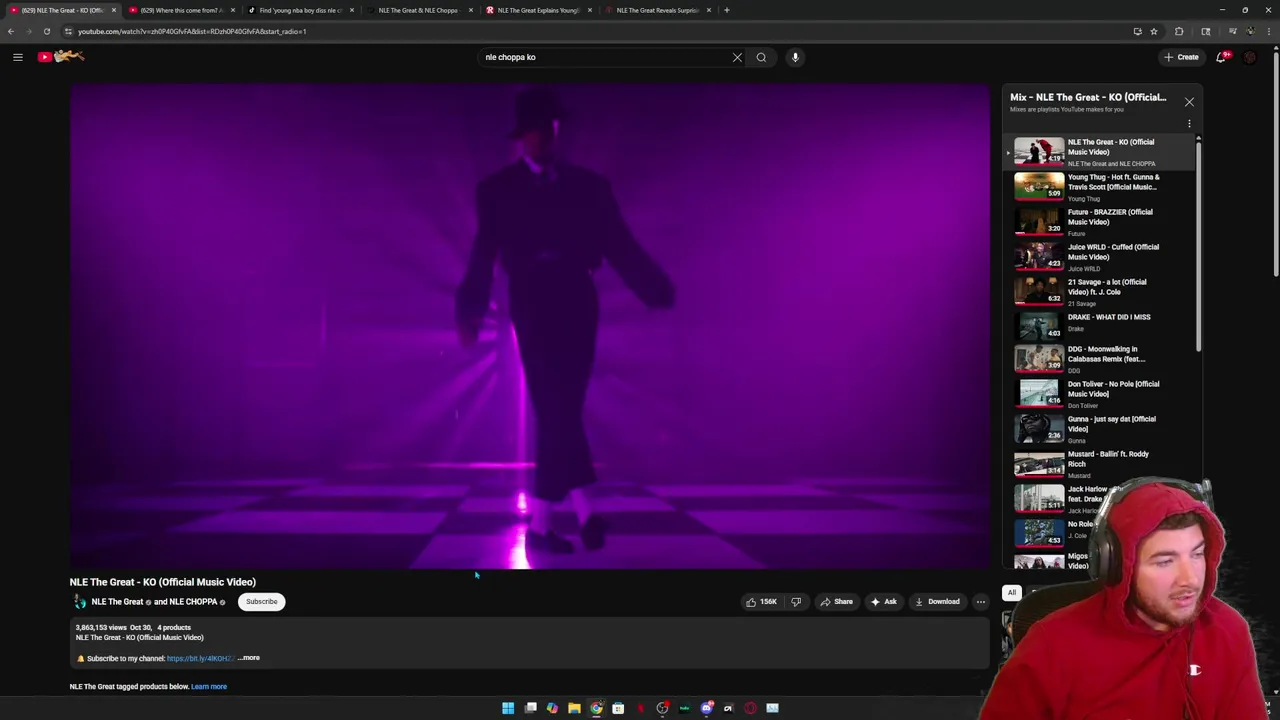Switch to 'NLE The Great Reveals Surprisi' tab

[656, 10]
